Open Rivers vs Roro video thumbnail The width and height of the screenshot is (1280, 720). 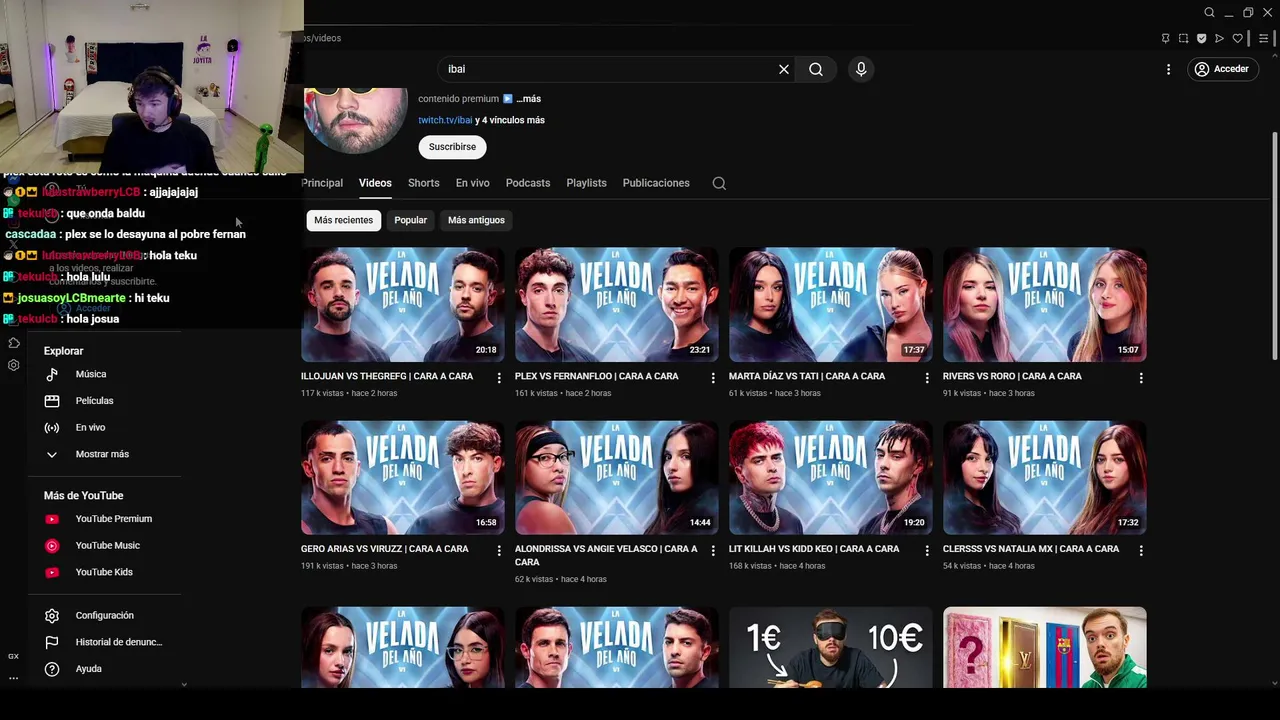click(1044, 305)
